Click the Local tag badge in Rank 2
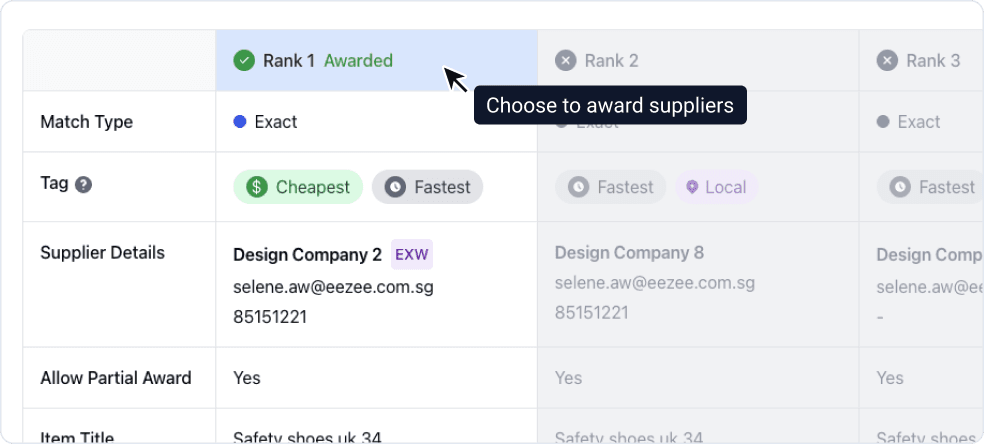 pos(716,187)
